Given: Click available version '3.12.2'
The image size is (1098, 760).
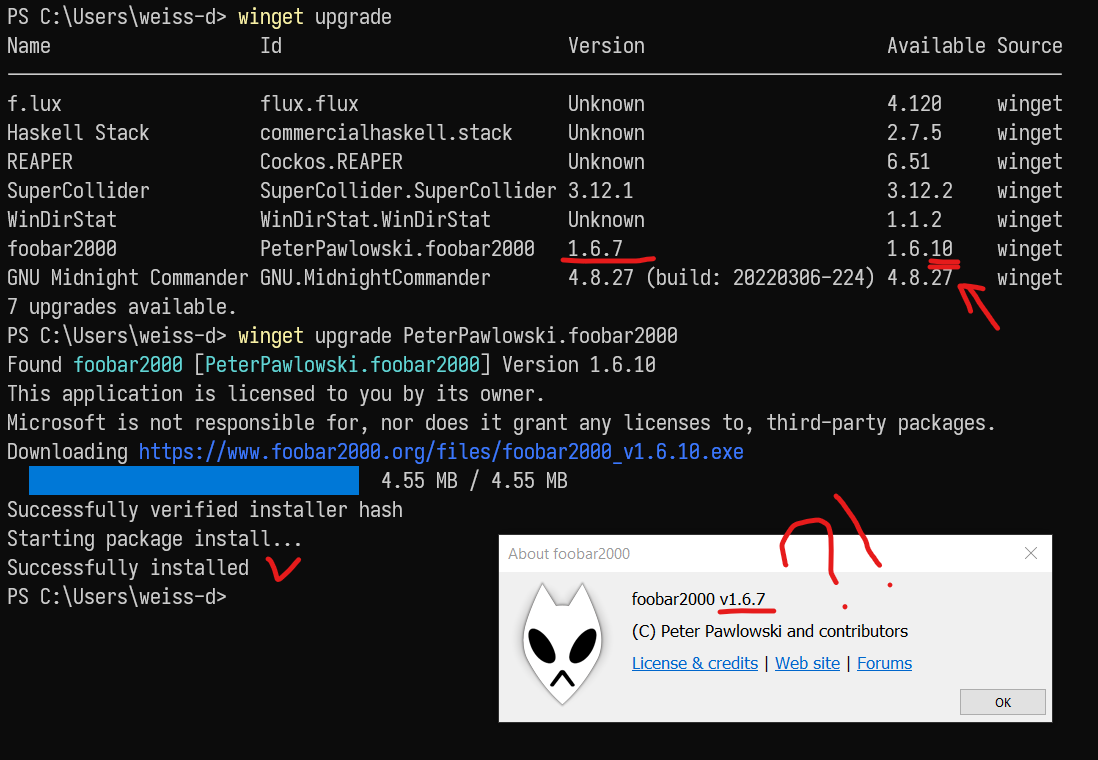Looking at the screenshot, I should click(x=919, y=191).
